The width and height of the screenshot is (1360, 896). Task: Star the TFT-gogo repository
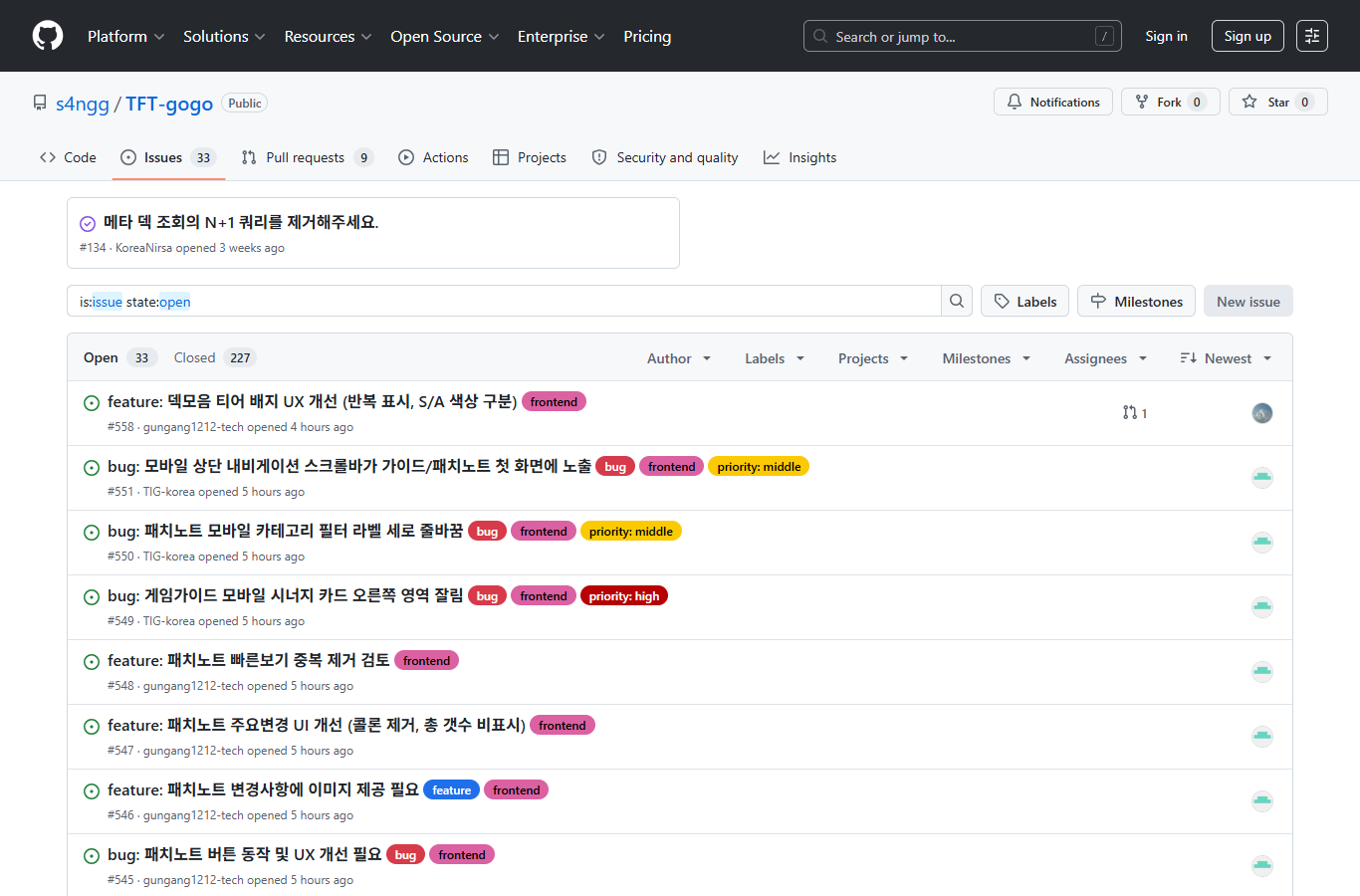pyautogui.click(x=1277, y=102)
